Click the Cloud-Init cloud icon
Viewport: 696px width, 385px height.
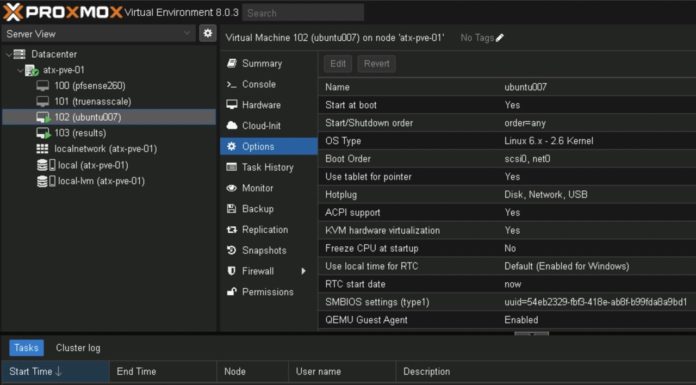232,126
